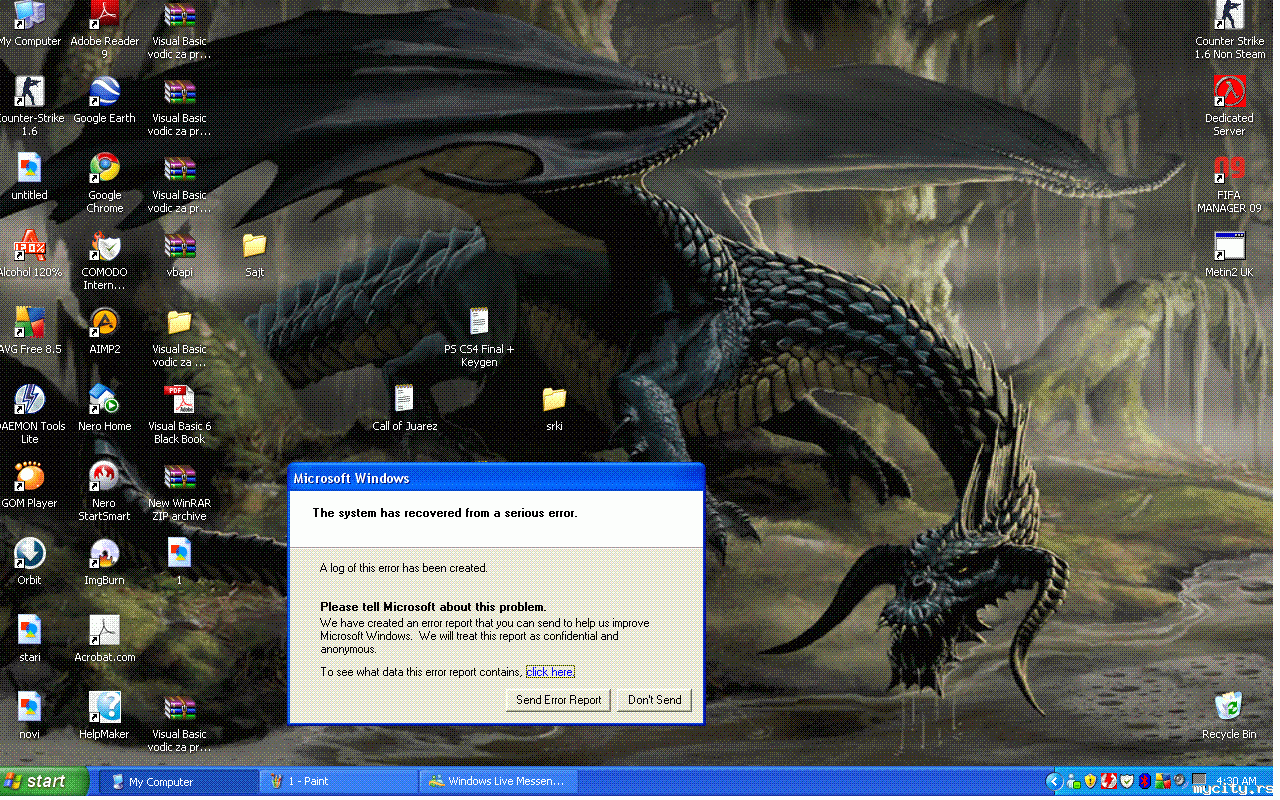Select the AVG Free 8.5 icon
Viewport: 1280px width, 800px height.
click(30, 331)
